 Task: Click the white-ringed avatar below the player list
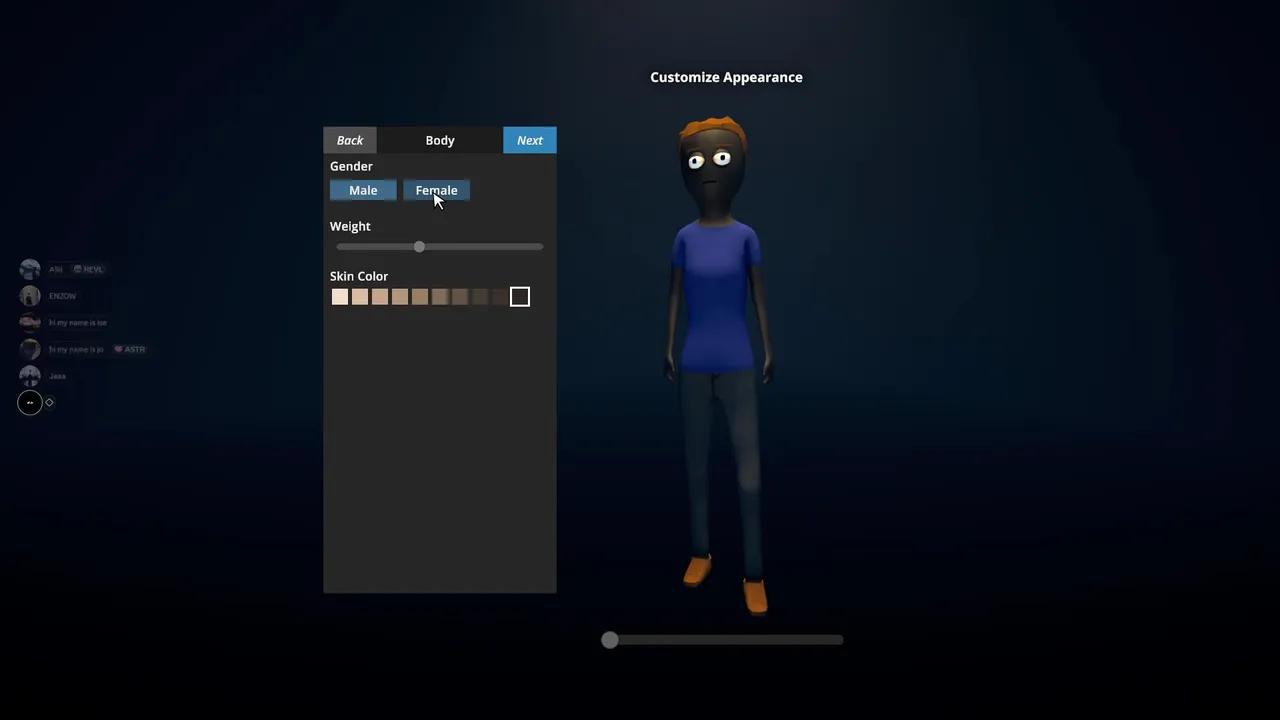pyautogui.click(x=30, y=402)
